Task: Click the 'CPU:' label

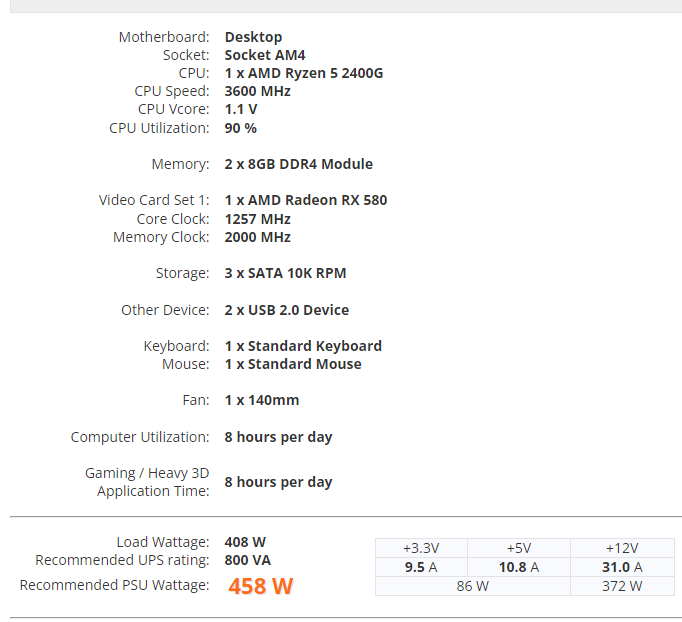Action: pyautogui.click(x=194, y=73)
